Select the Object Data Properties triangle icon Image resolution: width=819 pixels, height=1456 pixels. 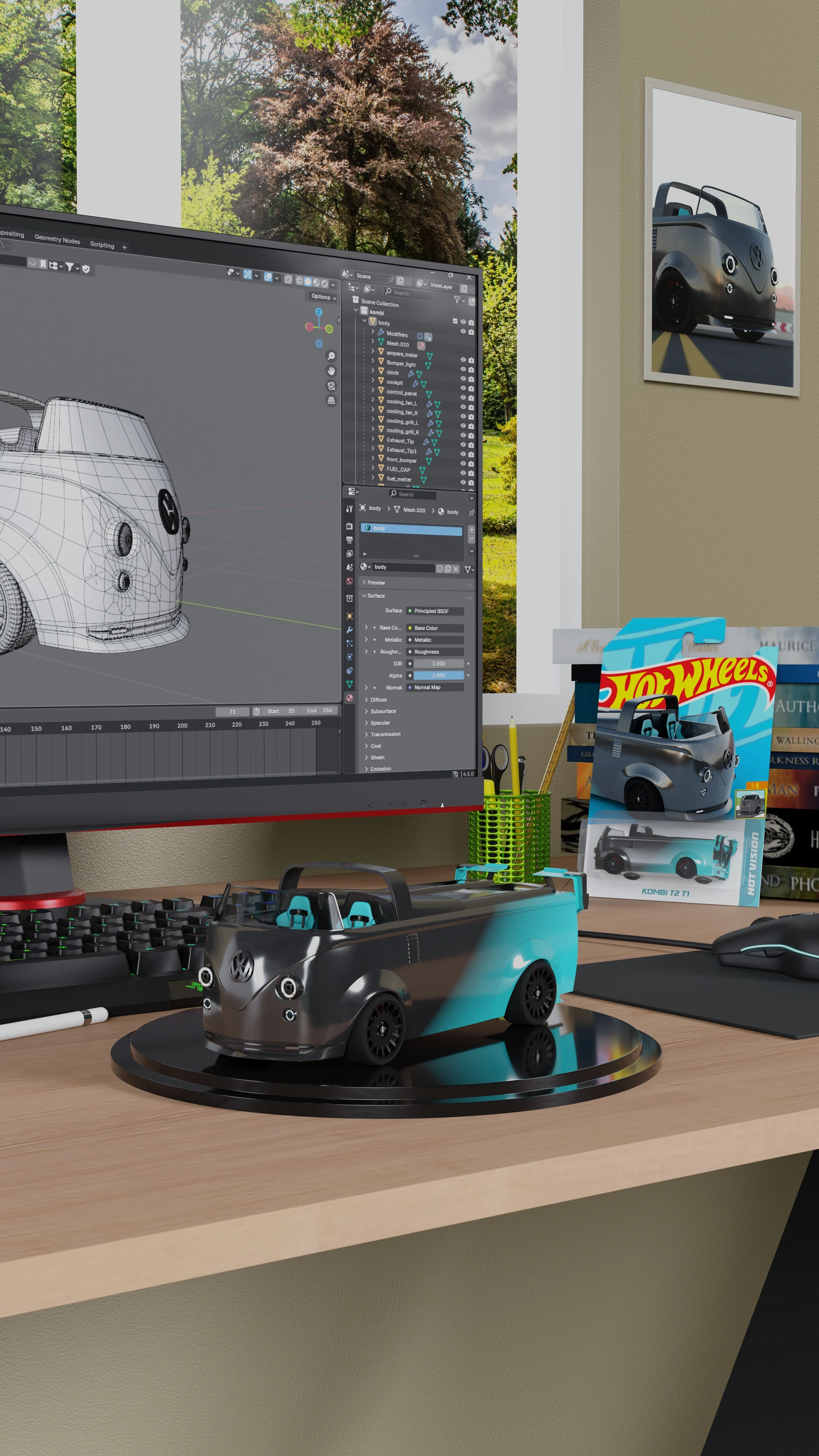point(350,684)
